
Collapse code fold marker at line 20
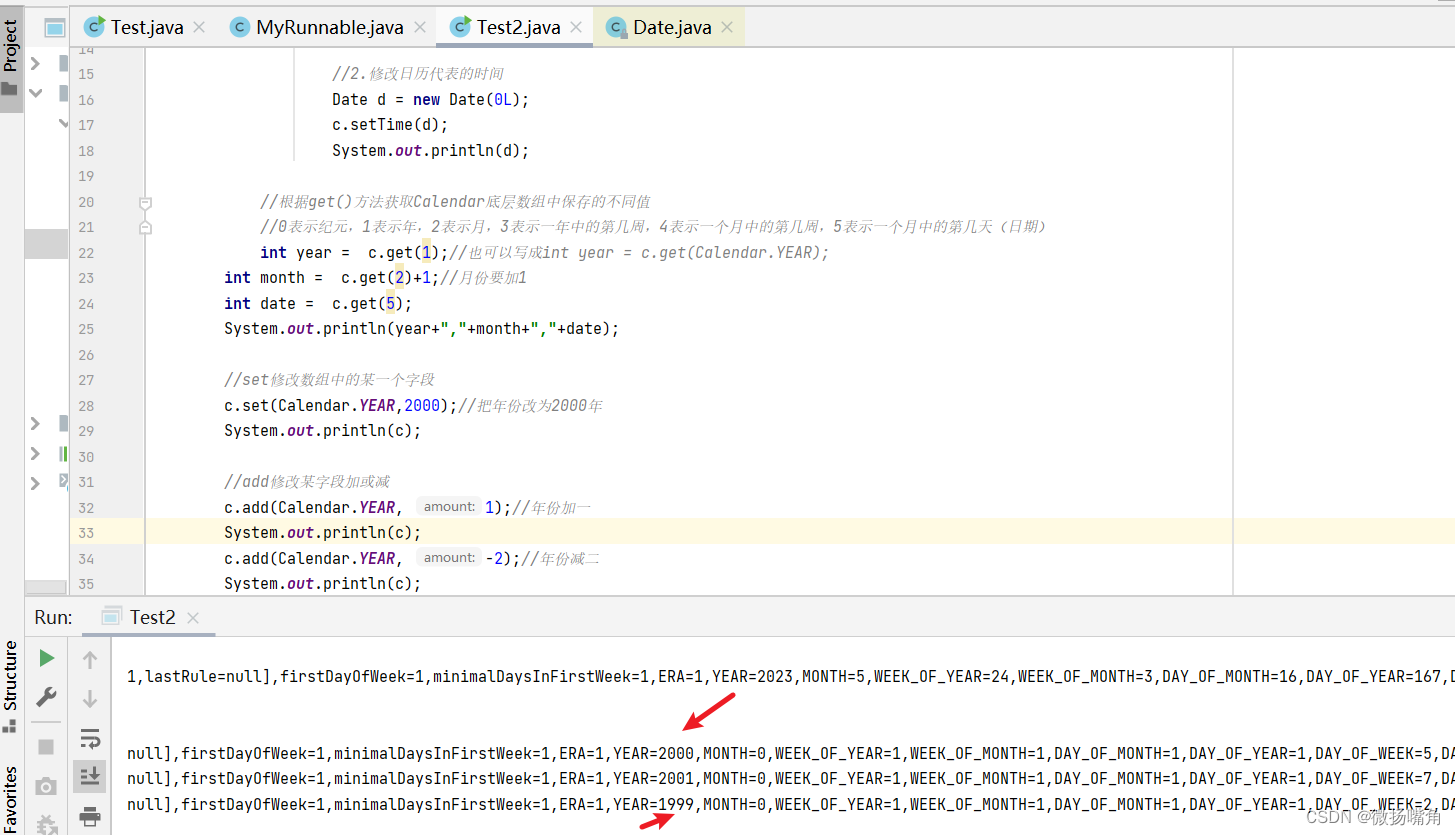point(145,202)
